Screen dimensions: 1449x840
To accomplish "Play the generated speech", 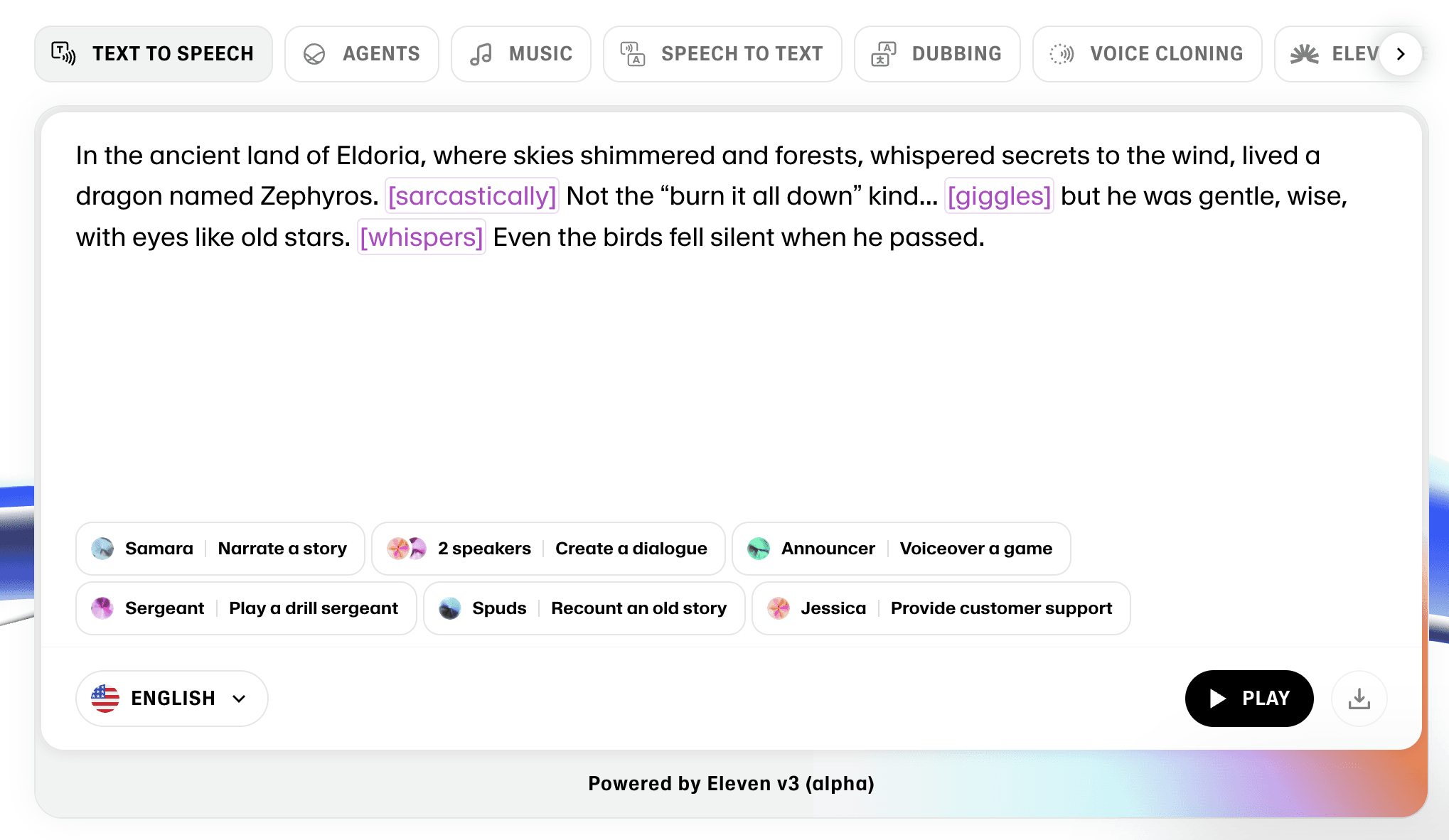I will click(1249, 699).
